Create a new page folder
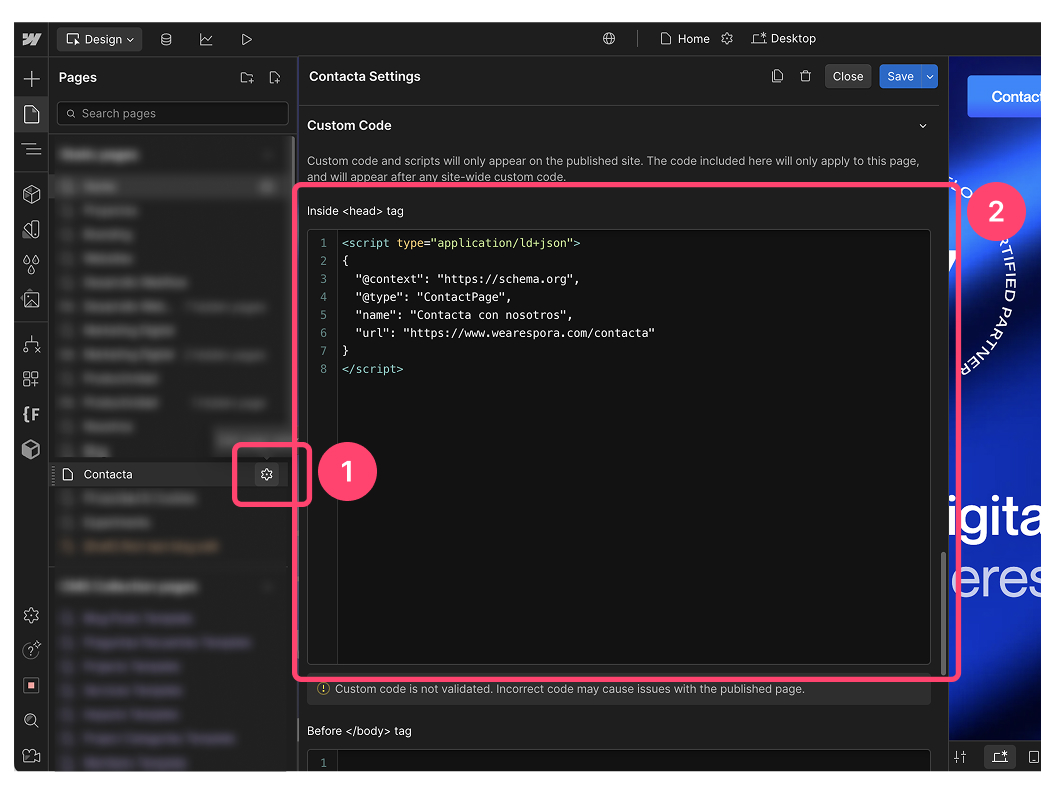Screen dimensions: 1061x795 (x=247, y=78)
